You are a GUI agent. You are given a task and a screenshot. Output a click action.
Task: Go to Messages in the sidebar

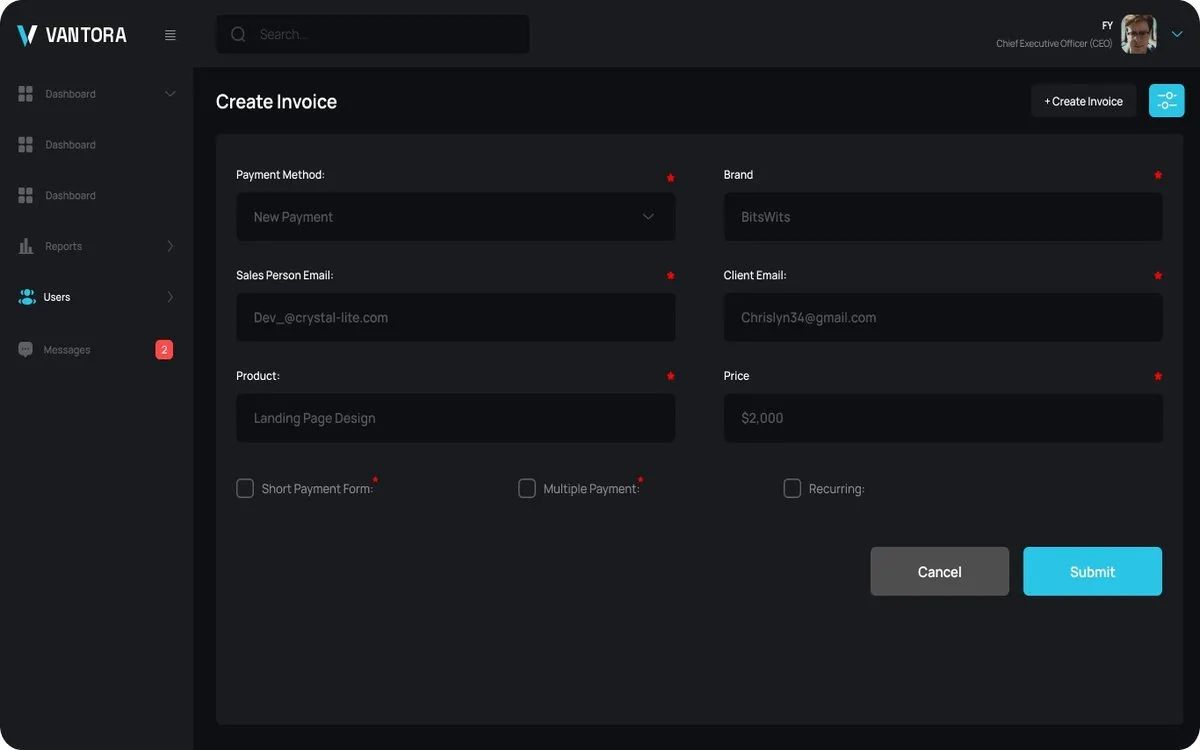coord(96,350)
